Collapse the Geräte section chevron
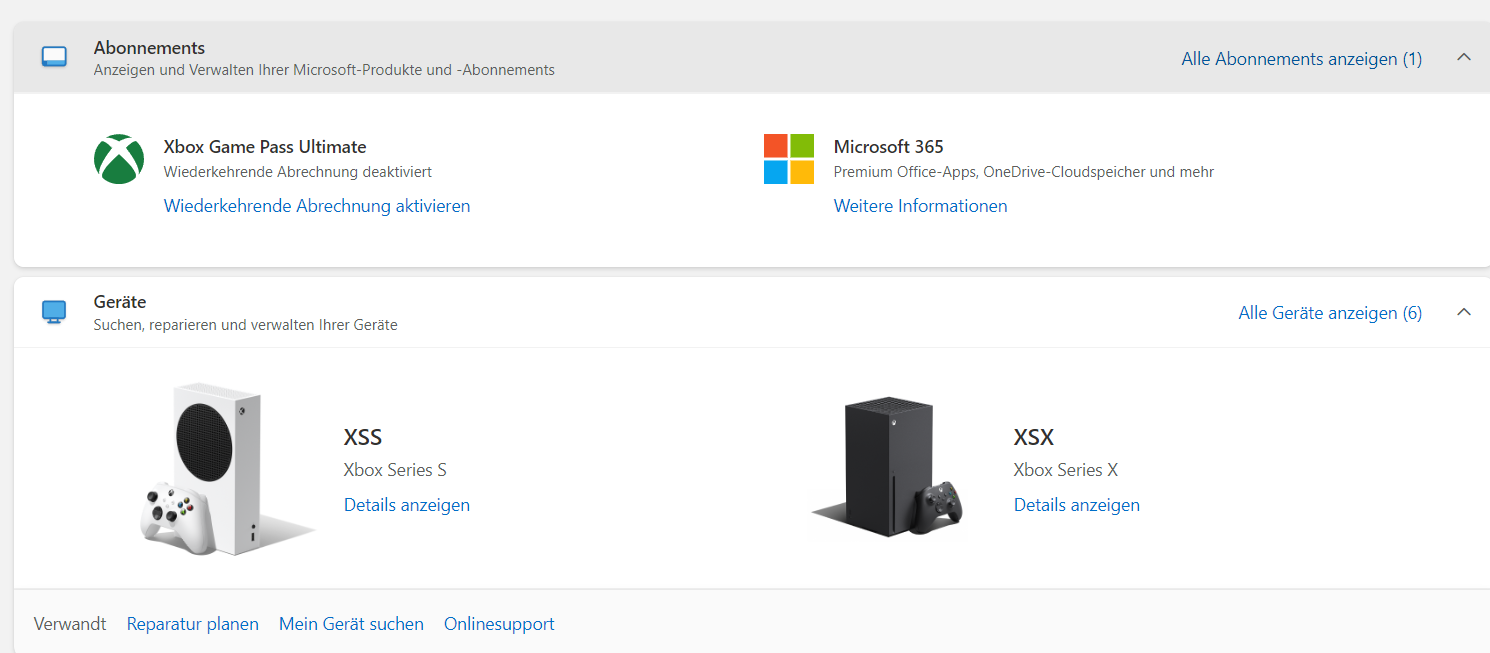The width and height of the screenshot is (1490, 653). click(x=1464, y=312)
